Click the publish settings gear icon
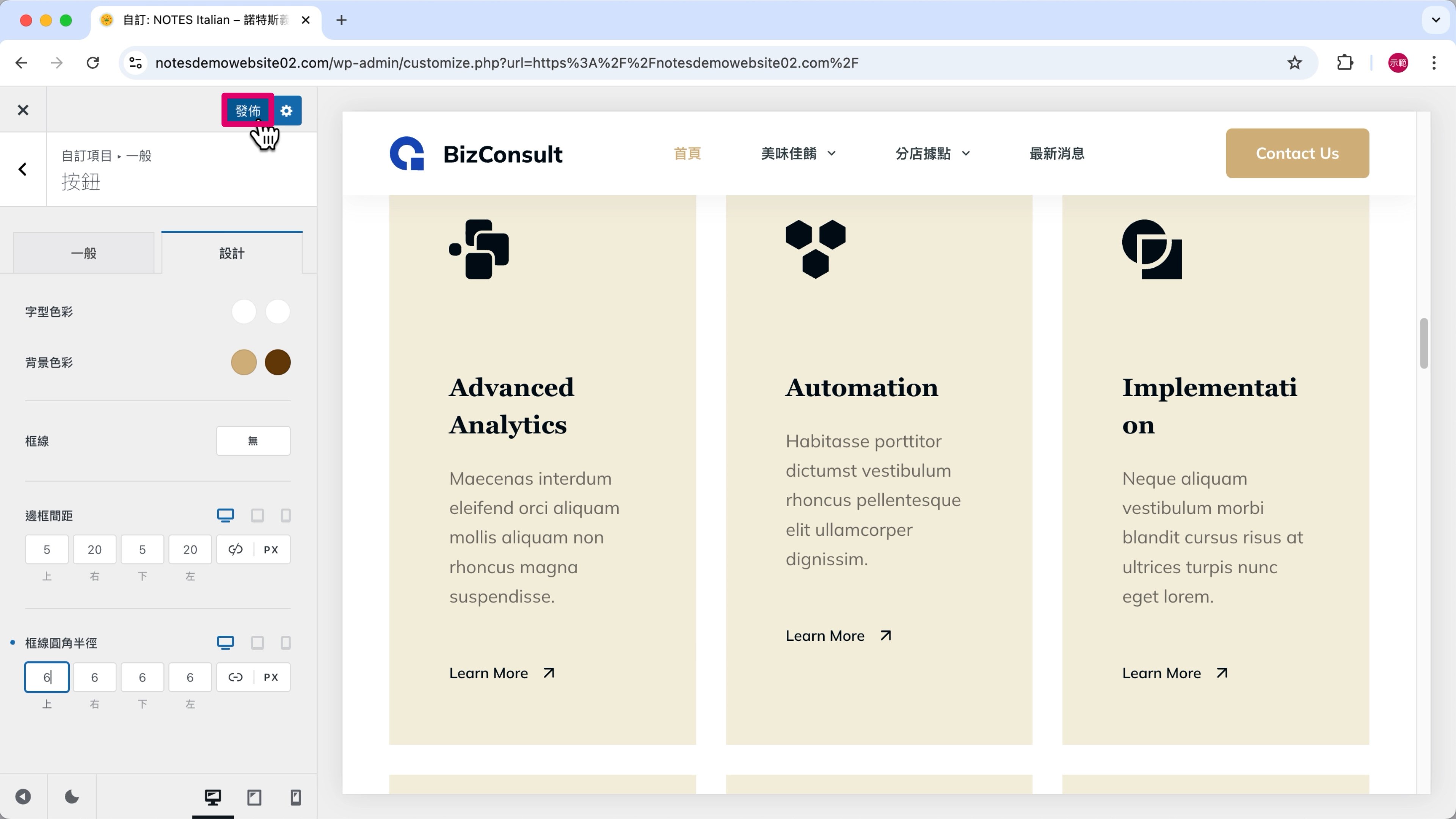The width and height of the screenshot is (1456, 819). 287,111
